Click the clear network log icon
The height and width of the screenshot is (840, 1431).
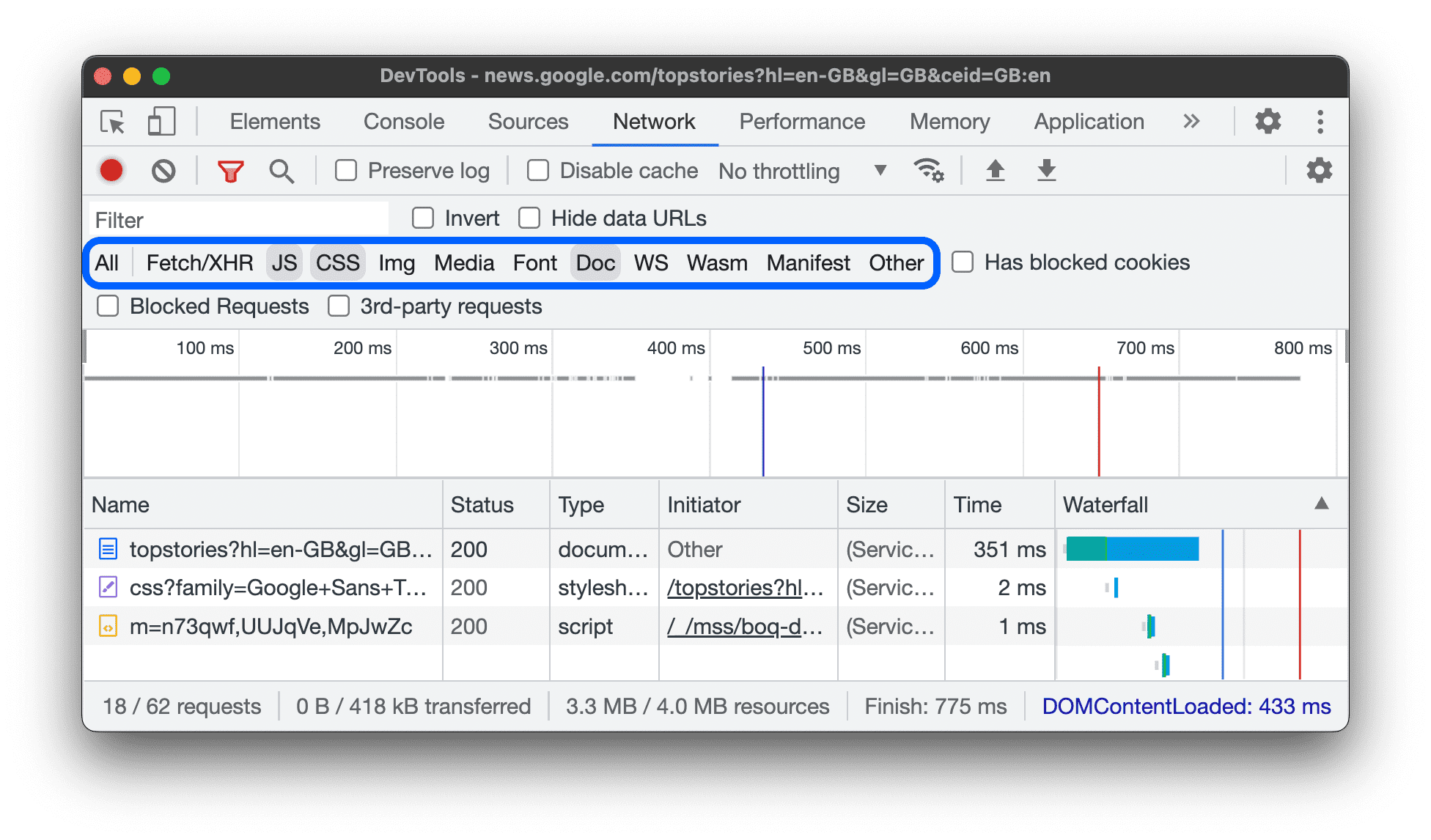163,170
